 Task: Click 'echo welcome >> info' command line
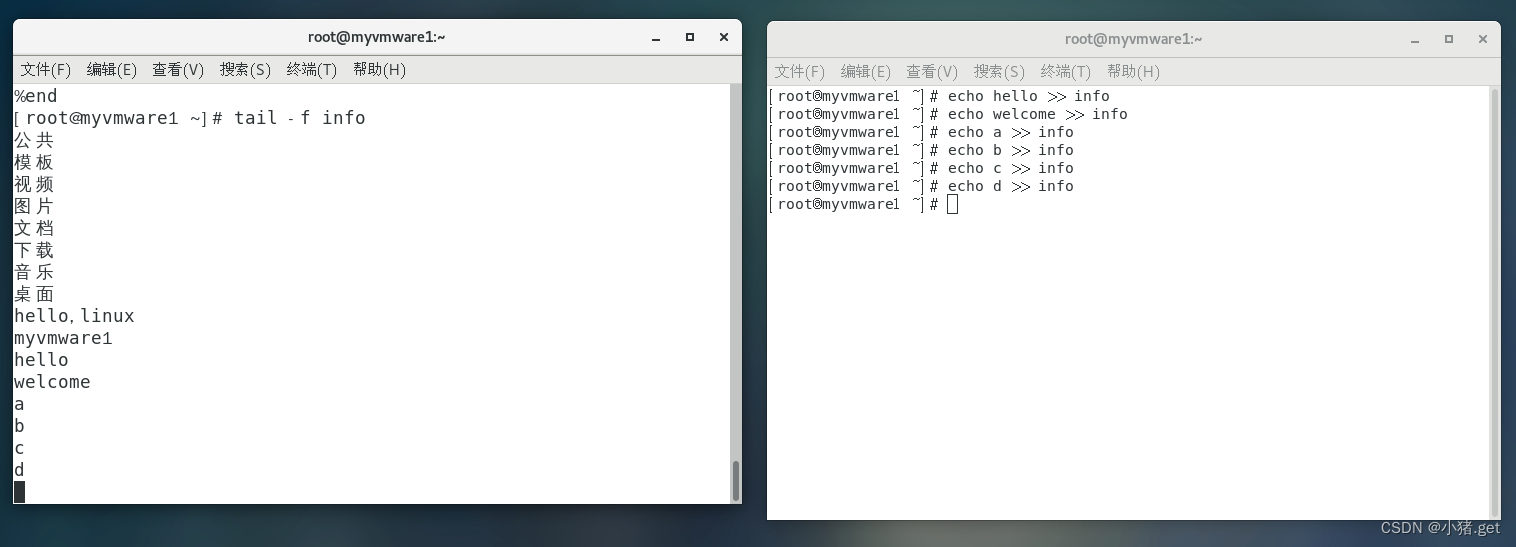pyautogui.click(x=1038, y=114)
